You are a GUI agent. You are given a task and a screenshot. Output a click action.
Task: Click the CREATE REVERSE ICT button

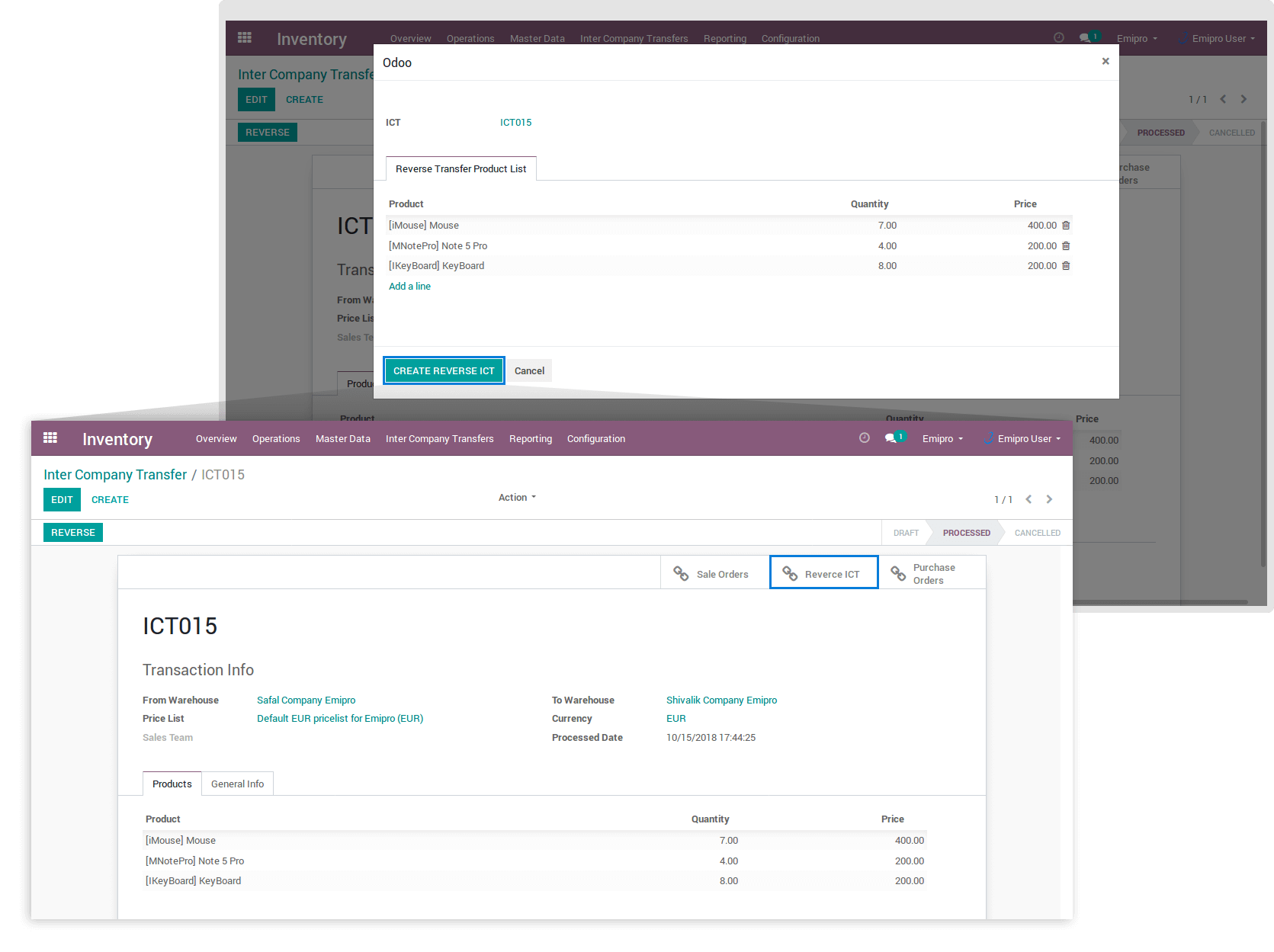444,371
